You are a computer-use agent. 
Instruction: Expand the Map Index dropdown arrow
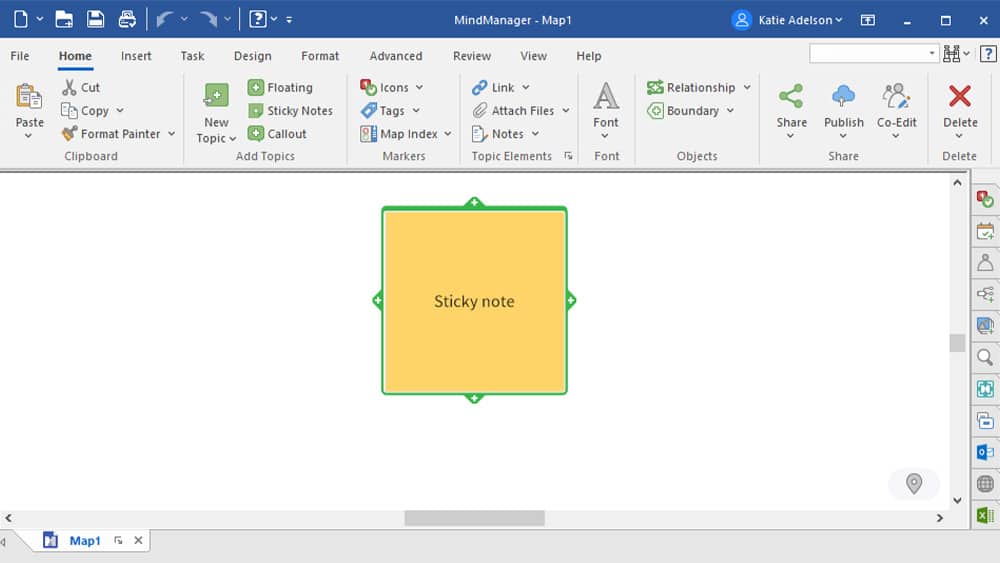click(x=448, y=134)
